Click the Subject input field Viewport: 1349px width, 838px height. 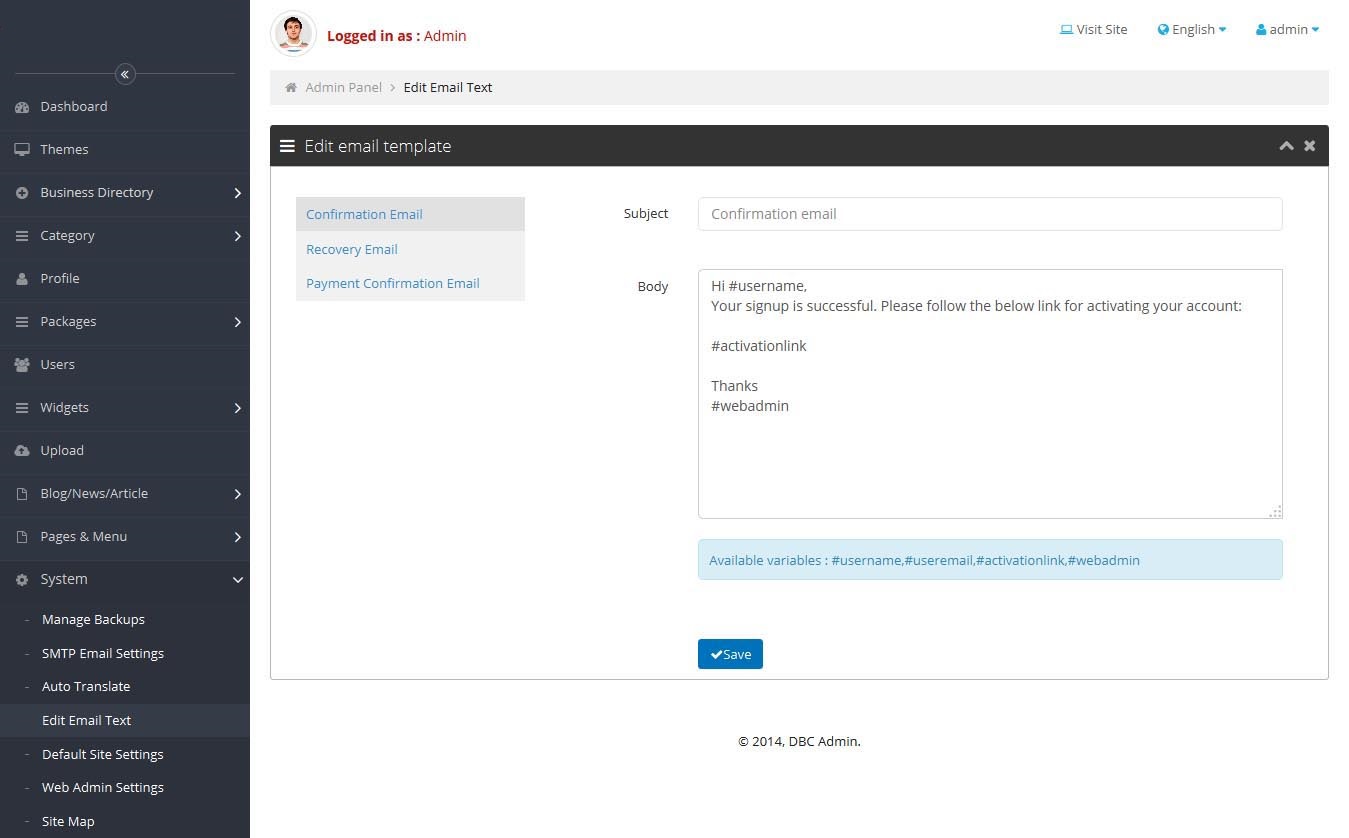(990, 214)
